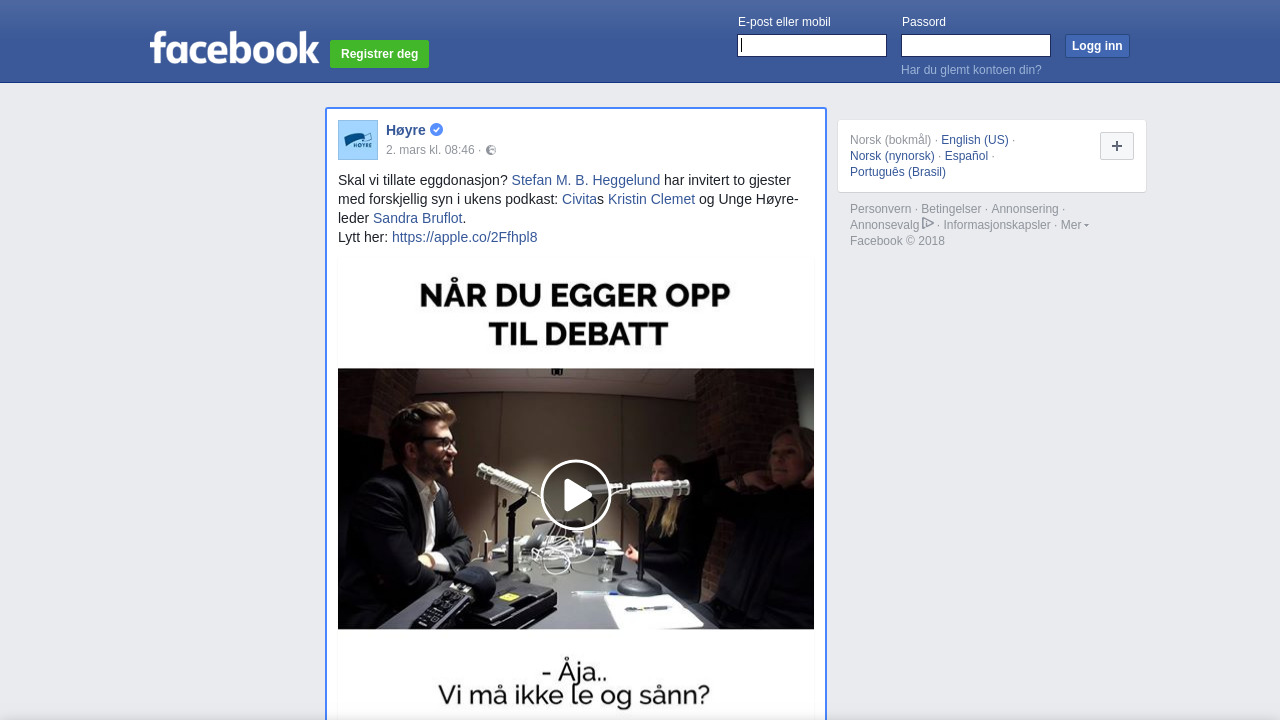
Task: Open the Personvern footer link
Action: pos(881,209)
